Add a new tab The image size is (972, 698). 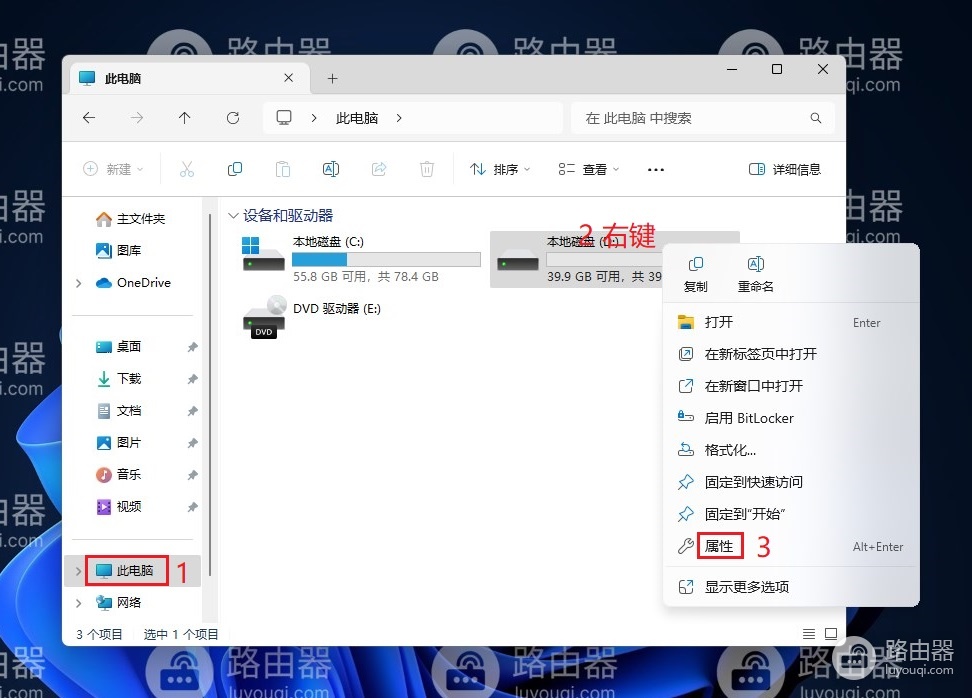pyautogui.click(x=332, y=79)
